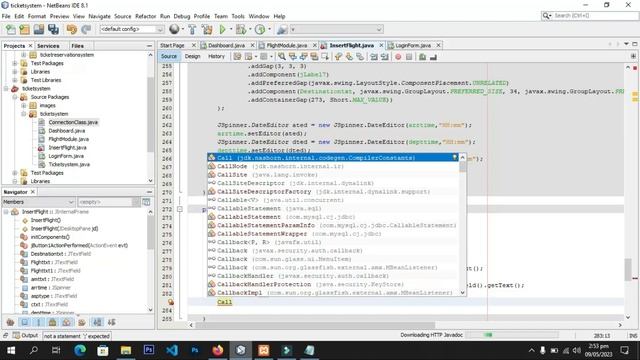Select jButton1ActionPerformed in Navigator
This screenshot has width=640, height=360.
point(79,246)
